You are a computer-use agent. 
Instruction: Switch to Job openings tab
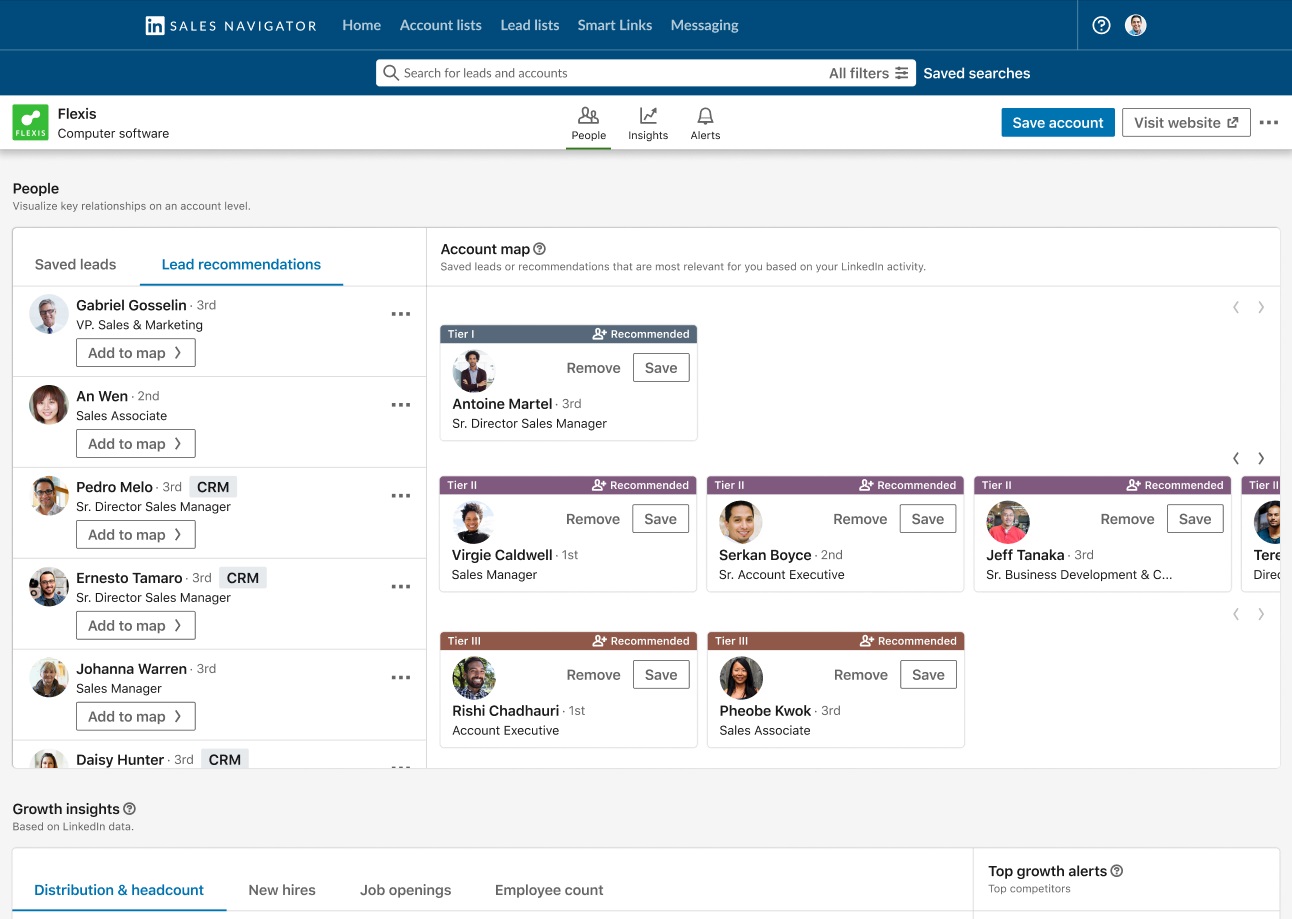[x=406, y=890]
